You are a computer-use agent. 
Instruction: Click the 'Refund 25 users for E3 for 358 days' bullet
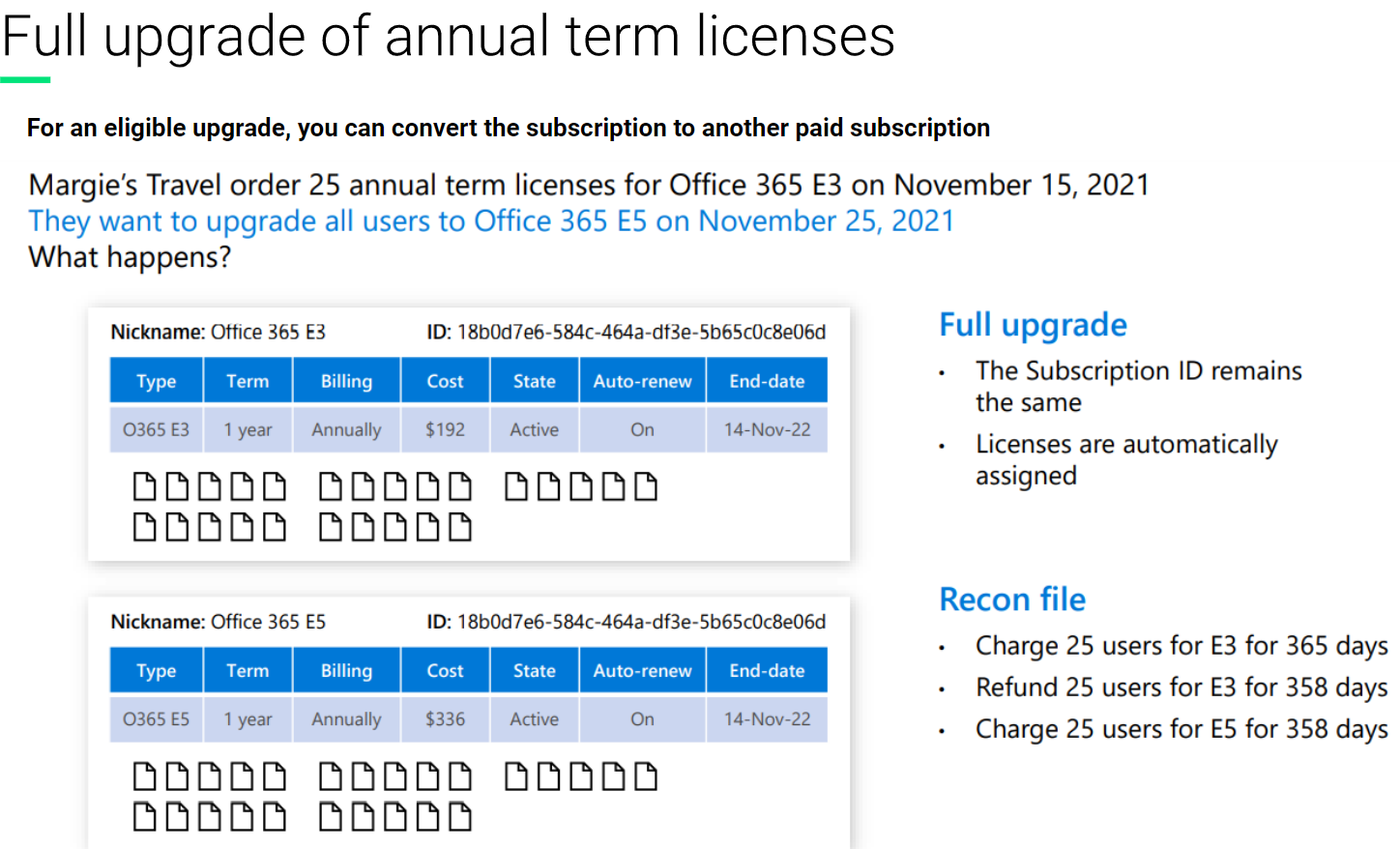pyautogui.click(x=1181, y=688)
